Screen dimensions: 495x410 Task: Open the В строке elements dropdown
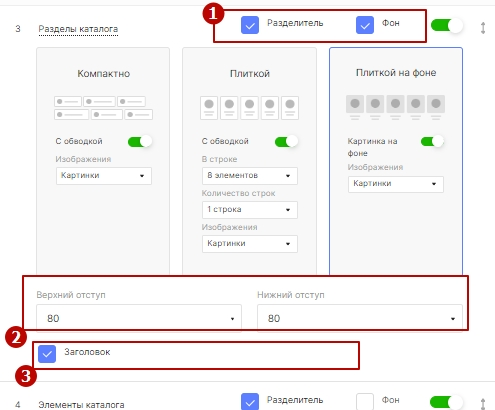coord(250,176)
